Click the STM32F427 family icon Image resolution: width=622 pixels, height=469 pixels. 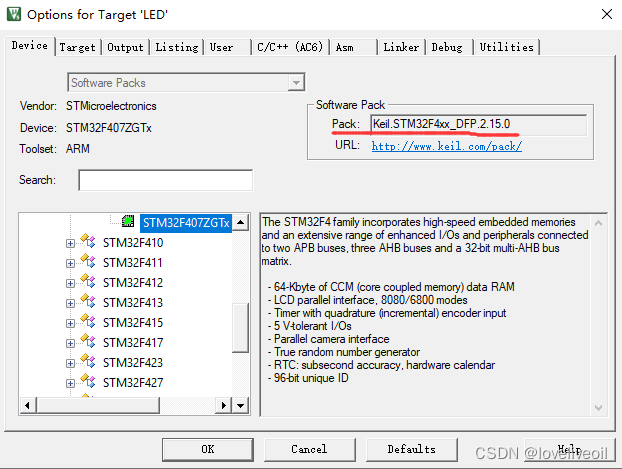[x=88, y=381]
